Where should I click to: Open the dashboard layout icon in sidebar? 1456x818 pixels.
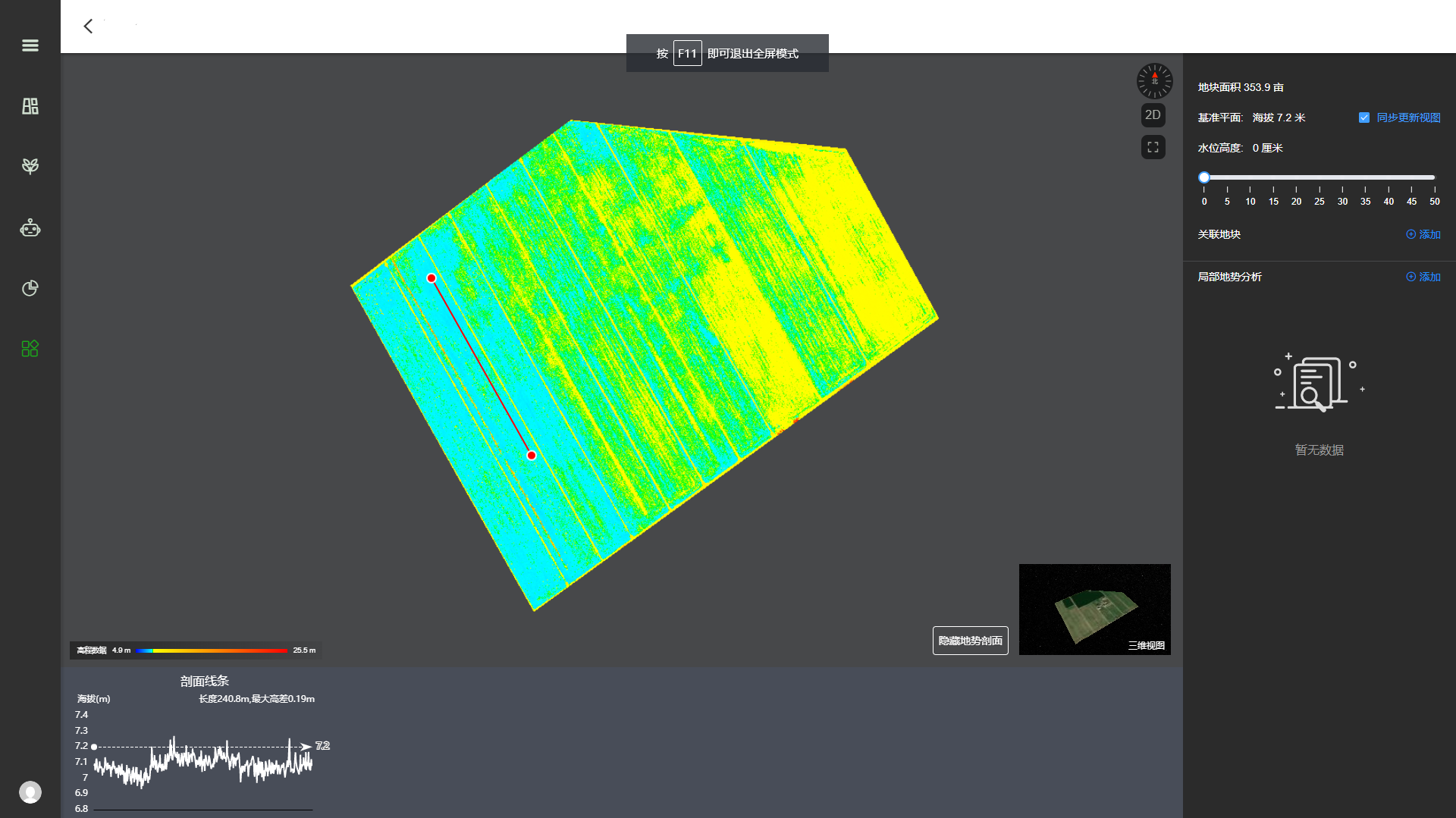pyautogui.click(x=30, y=106)
